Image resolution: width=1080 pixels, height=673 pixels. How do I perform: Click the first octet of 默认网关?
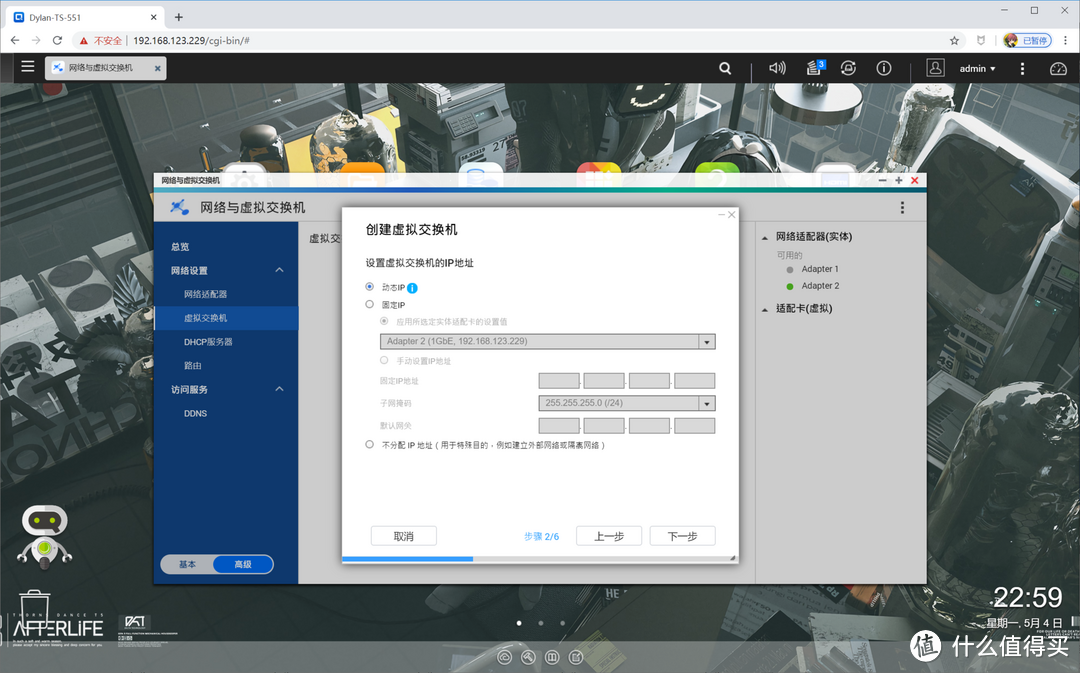coord(559,426)
